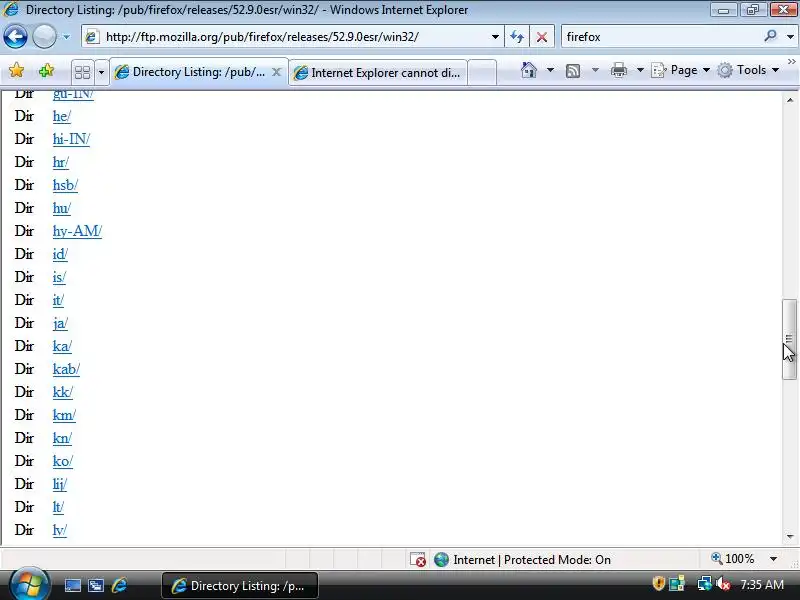Open the is/ directory link

click(59, 277)
